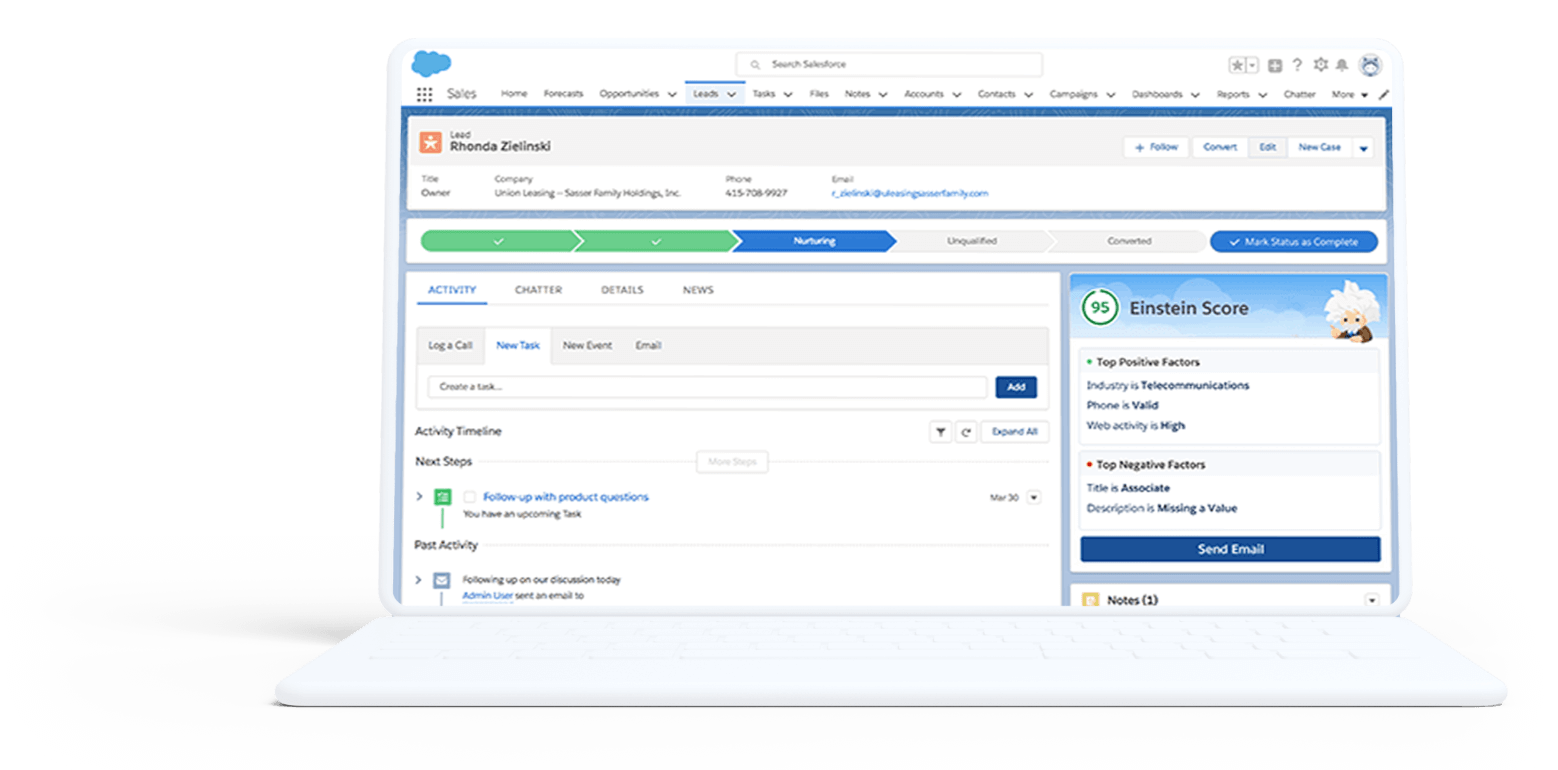
Task: Open the Notes (1) panel dropdown
Action: coord(1371,600)
